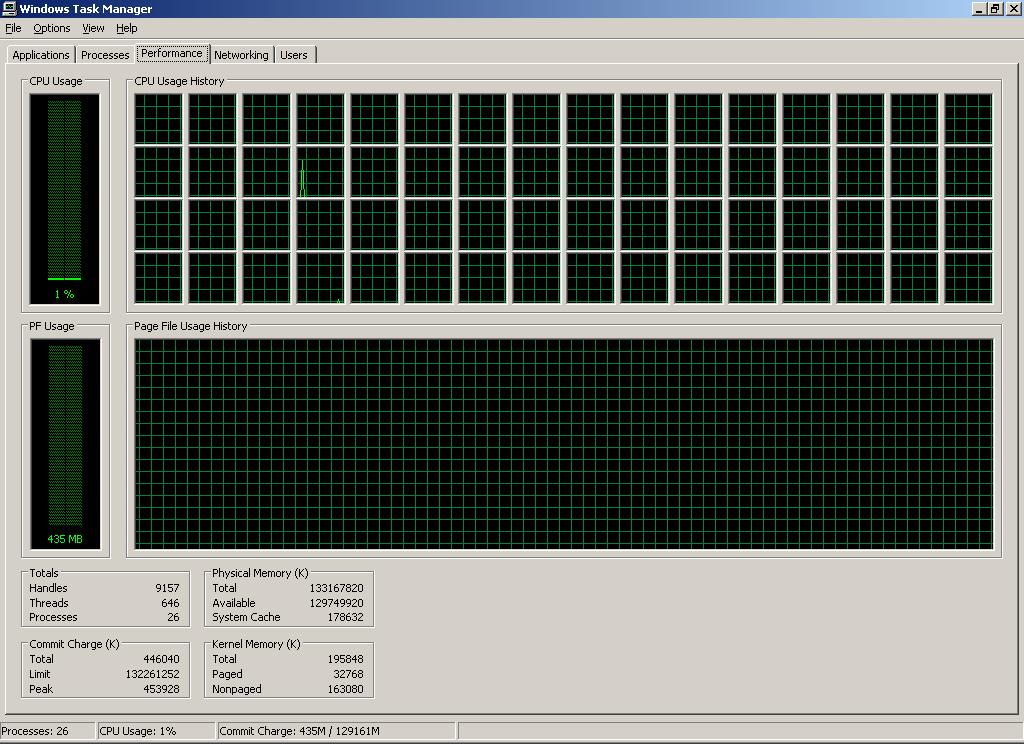Image resolution: width=1024 pixels, height=744 pixels.
Task: Switch to the Processes tab
Action: coord(104,55)
